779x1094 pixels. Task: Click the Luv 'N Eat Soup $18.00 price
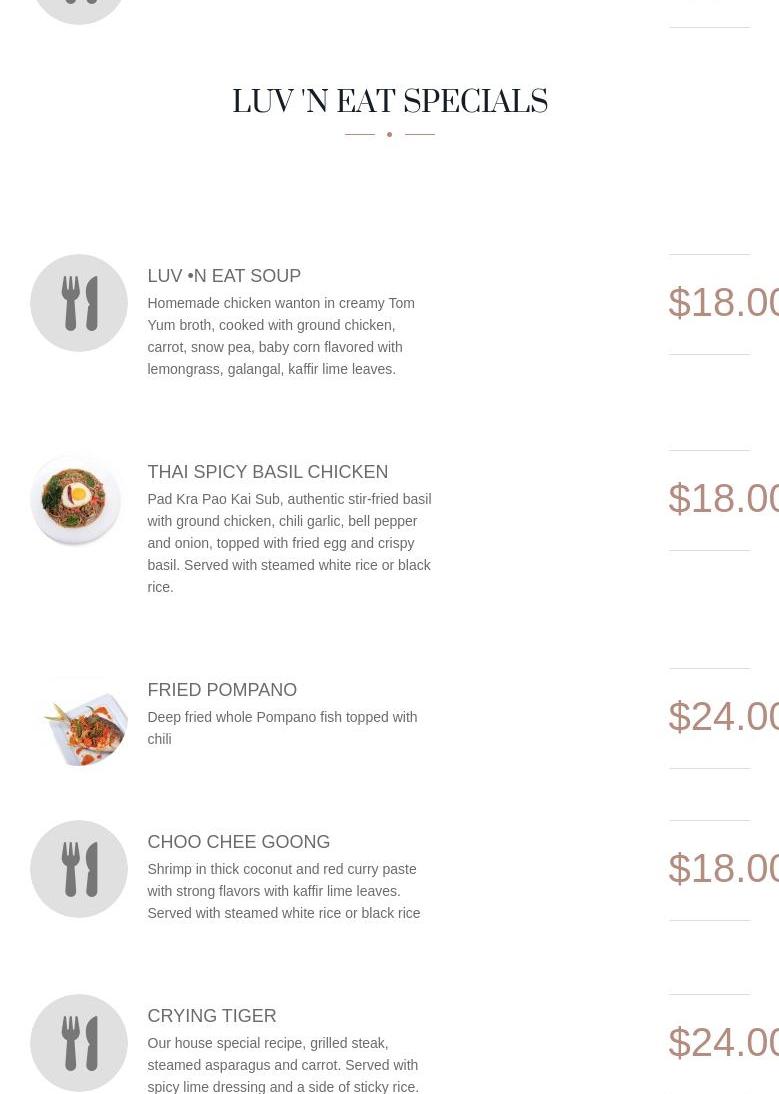coord(723,303)
